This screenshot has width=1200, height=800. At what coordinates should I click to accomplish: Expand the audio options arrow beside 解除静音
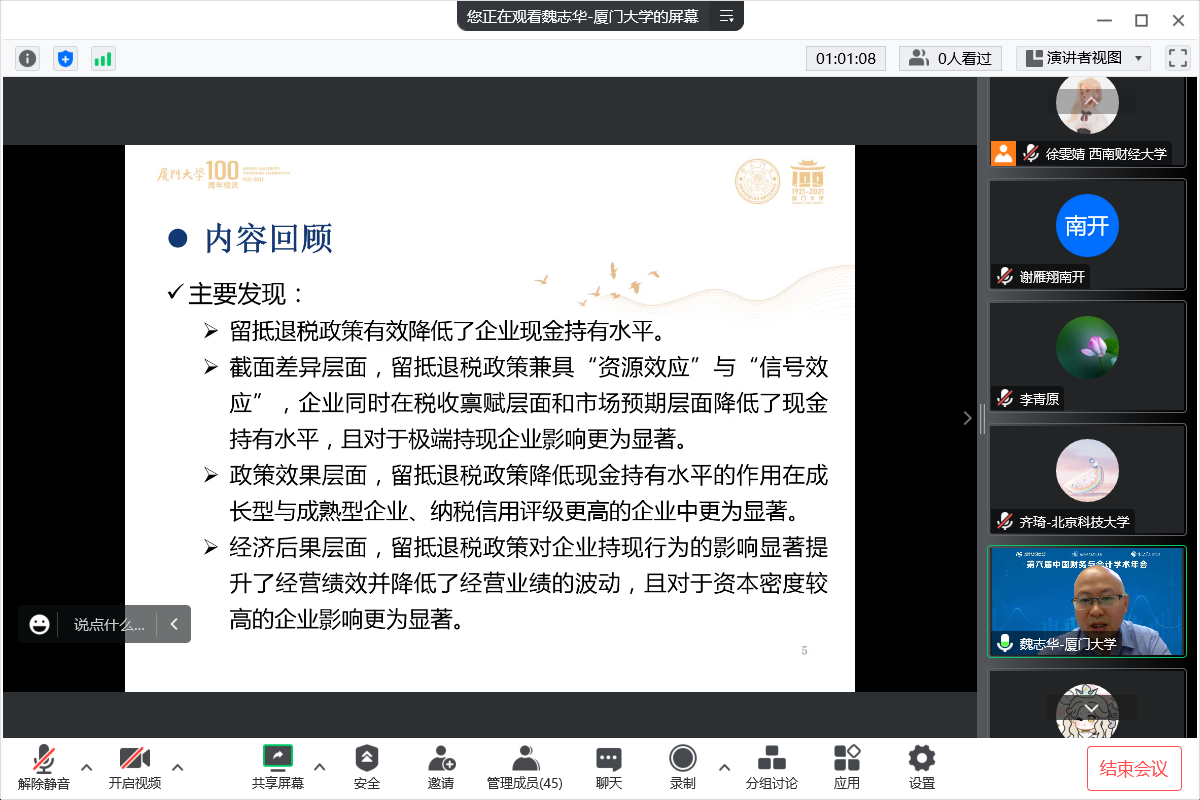(x=87, y=767)
